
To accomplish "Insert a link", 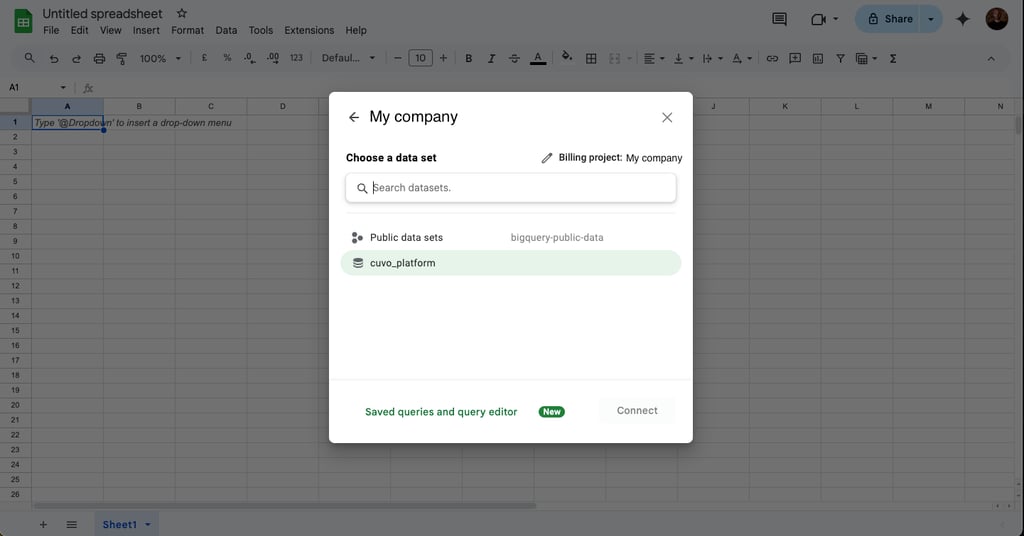I will click(x=772, y=59).
